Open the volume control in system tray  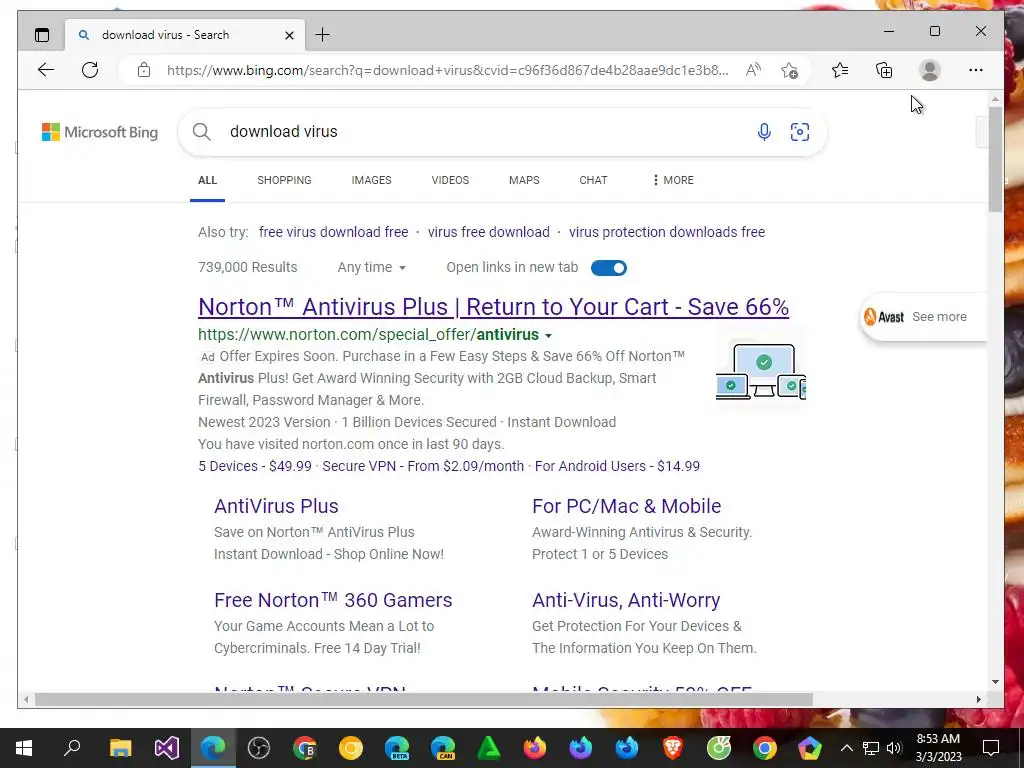coord(894,748)
